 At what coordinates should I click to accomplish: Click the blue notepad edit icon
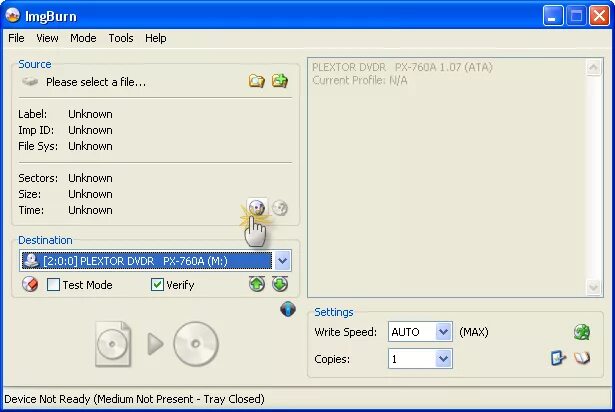point(558,358)
